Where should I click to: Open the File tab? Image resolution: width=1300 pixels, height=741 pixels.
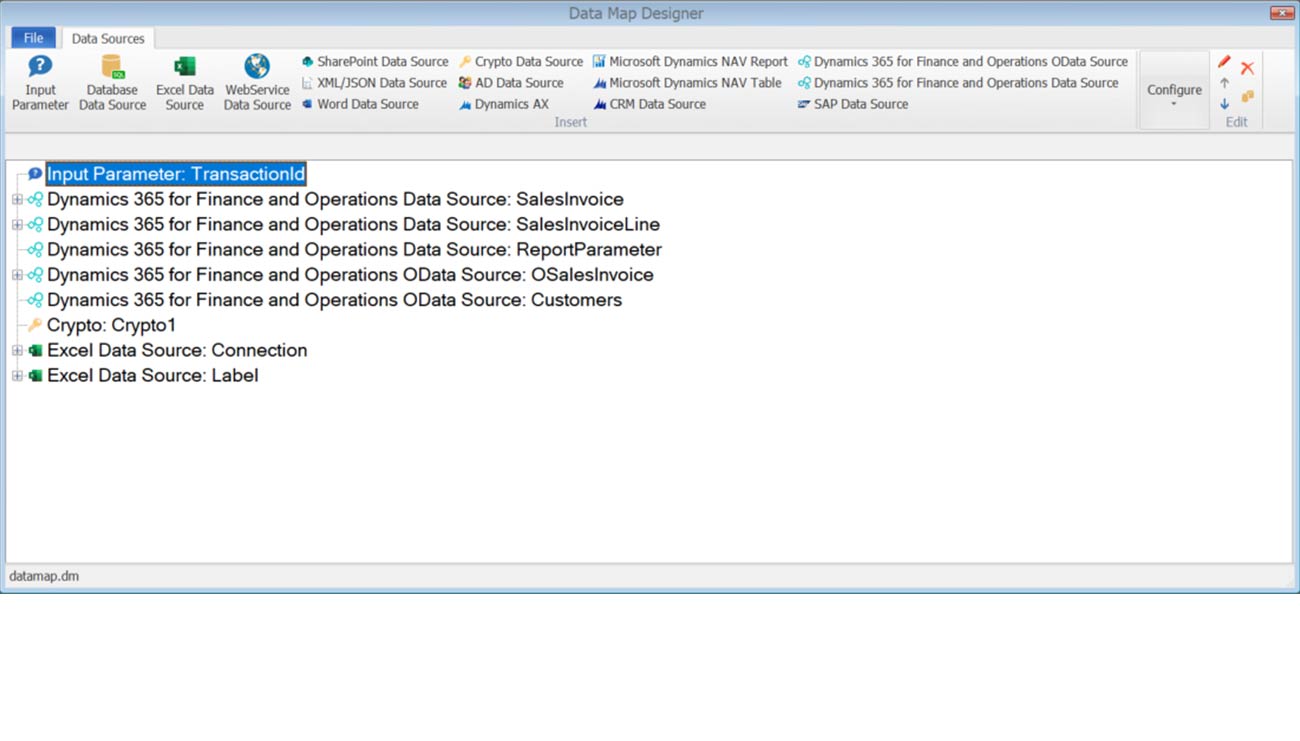coord(33,38)
